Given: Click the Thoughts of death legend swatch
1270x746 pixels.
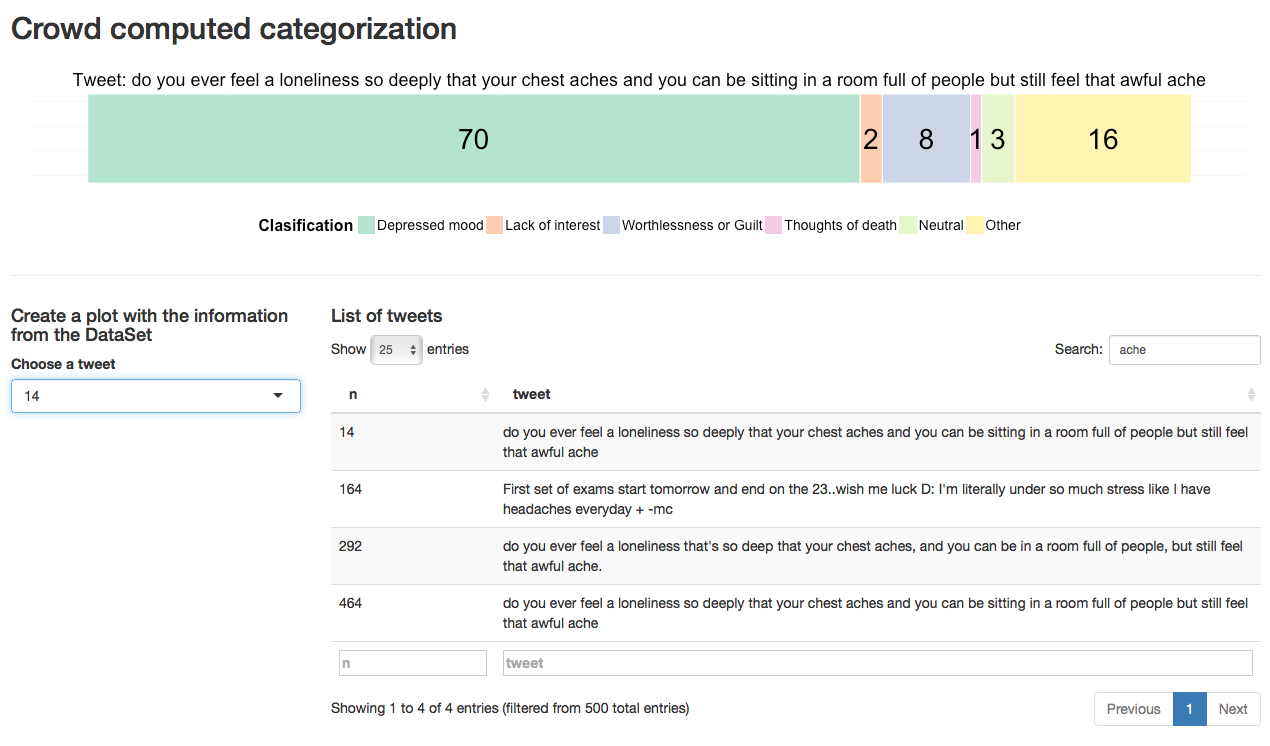Looking at the screenshot, I should [x=773, y=225].
